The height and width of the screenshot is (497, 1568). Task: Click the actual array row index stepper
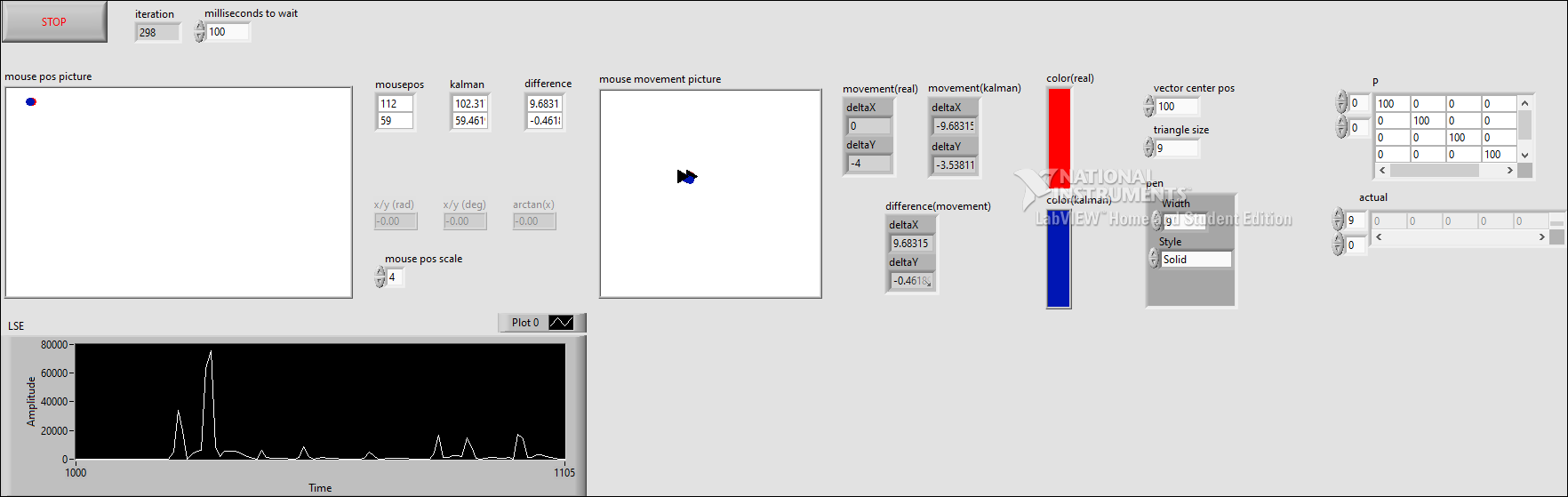coord(1338,220)
